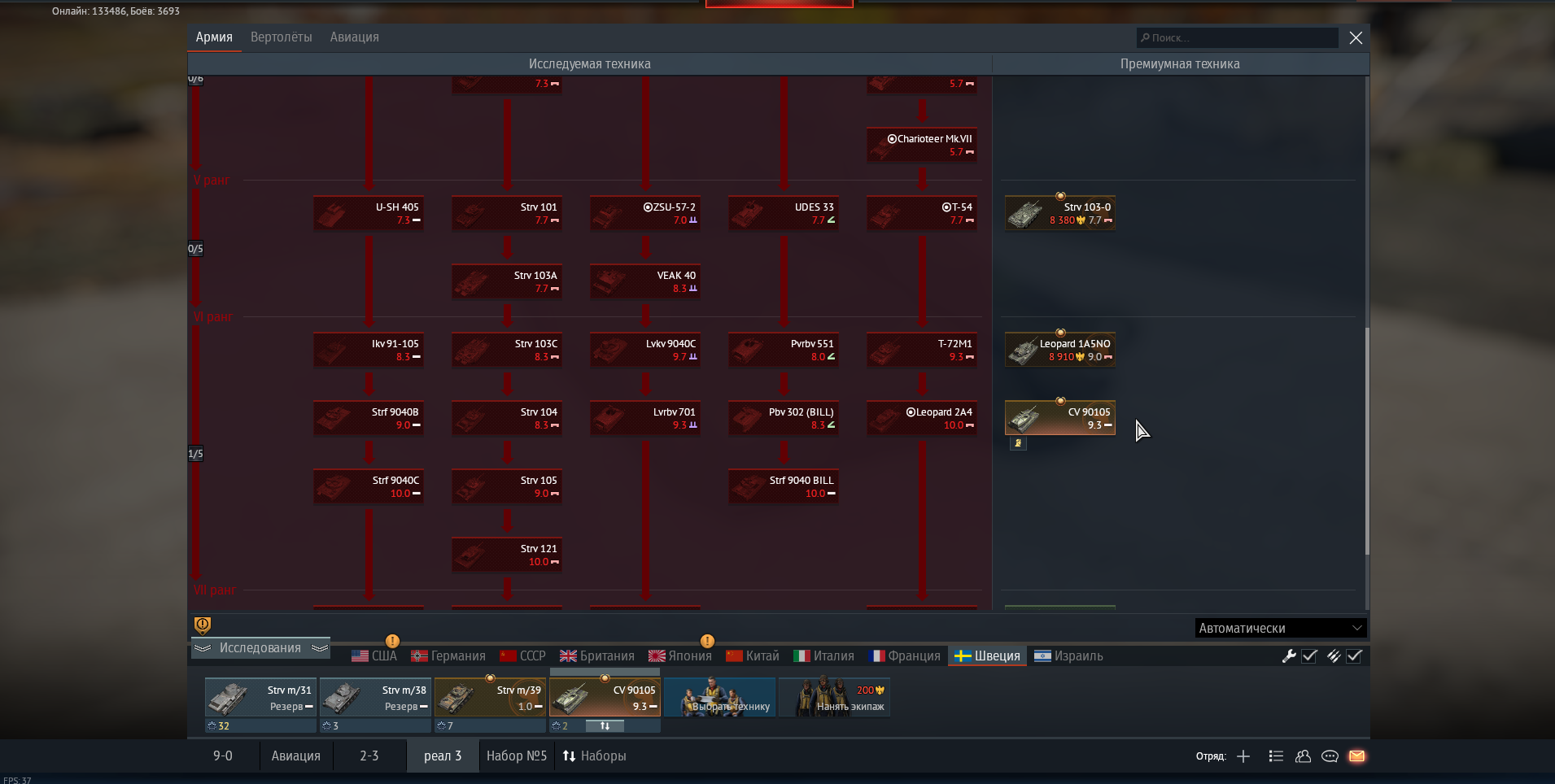
Task: Select the Strv 103A card
Action: [x=507, y=281]
